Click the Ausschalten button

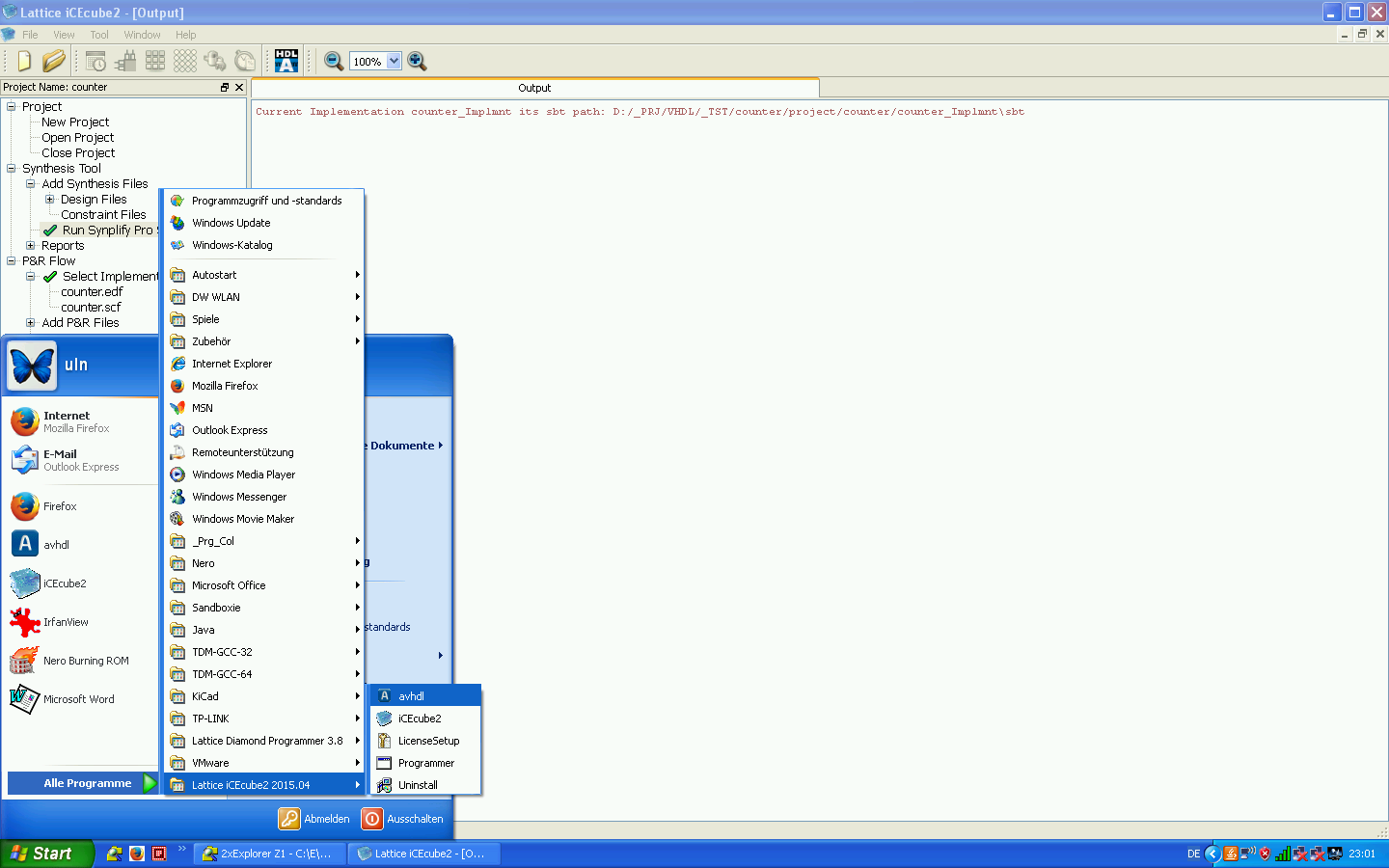[x=403, y=819]
